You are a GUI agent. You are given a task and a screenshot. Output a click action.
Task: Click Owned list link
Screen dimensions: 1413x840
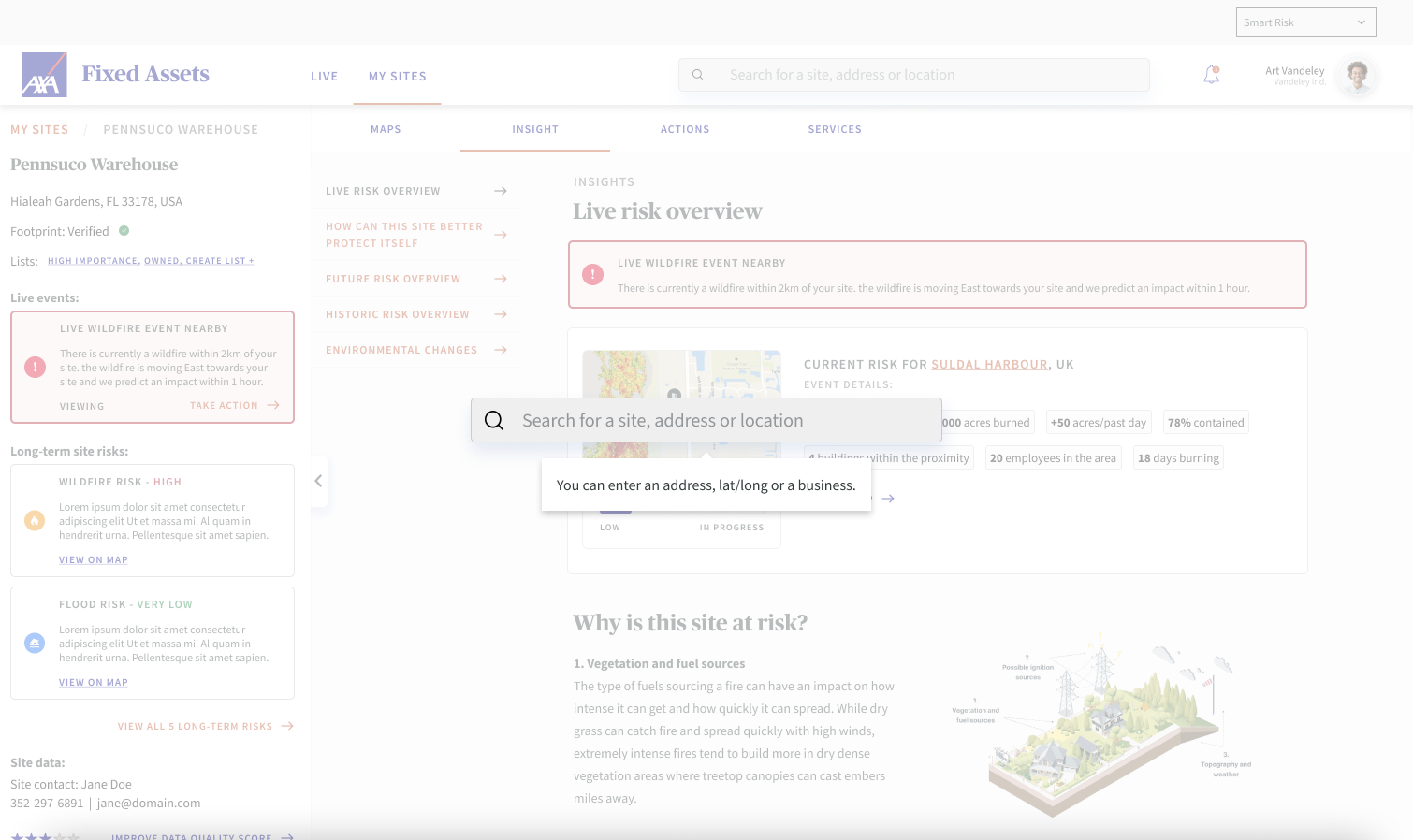[x=162, y=261]
